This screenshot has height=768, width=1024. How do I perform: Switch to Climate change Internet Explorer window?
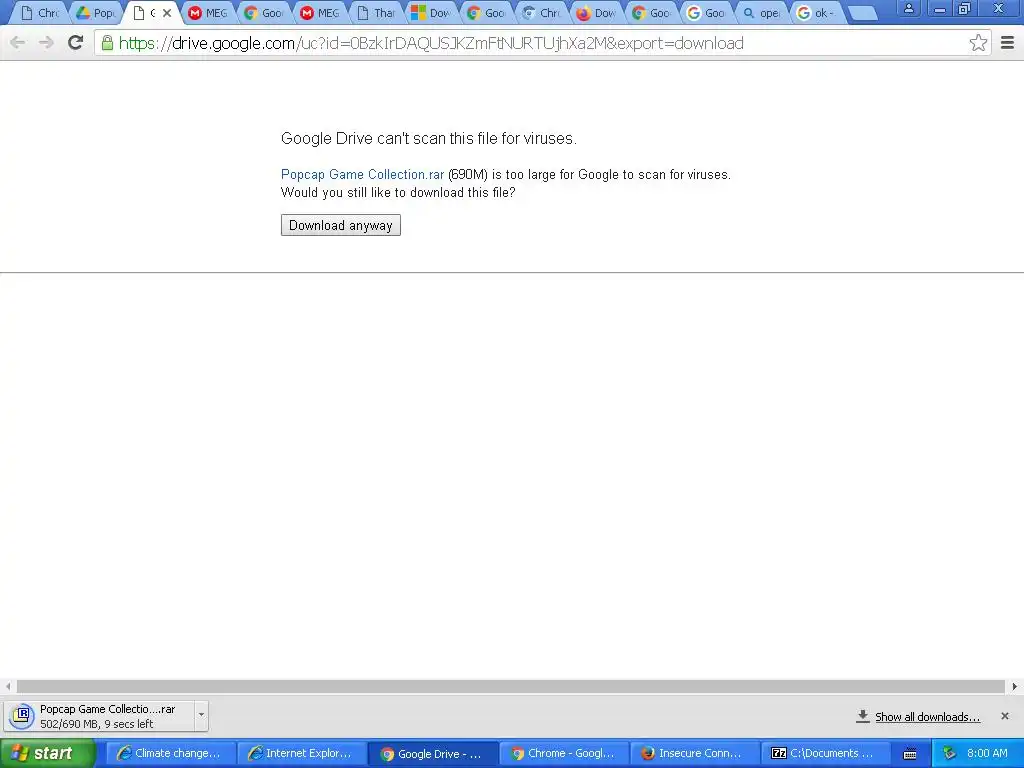(x=170, y=754)
